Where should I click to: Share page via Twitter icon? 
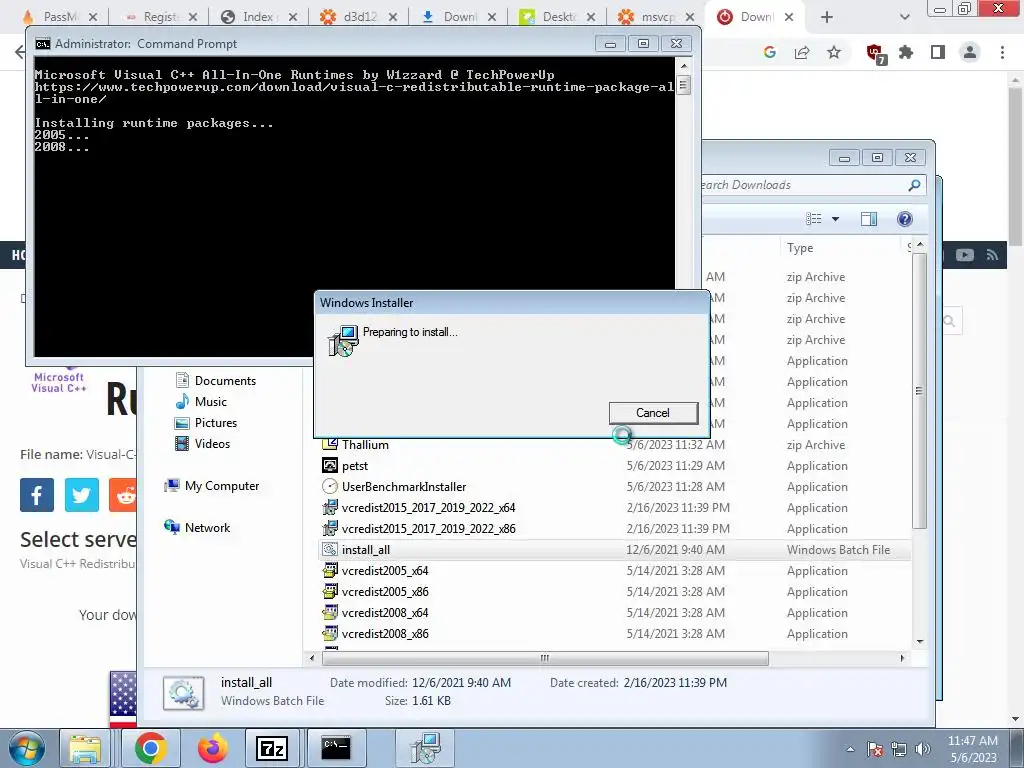(x=82, y=494)
